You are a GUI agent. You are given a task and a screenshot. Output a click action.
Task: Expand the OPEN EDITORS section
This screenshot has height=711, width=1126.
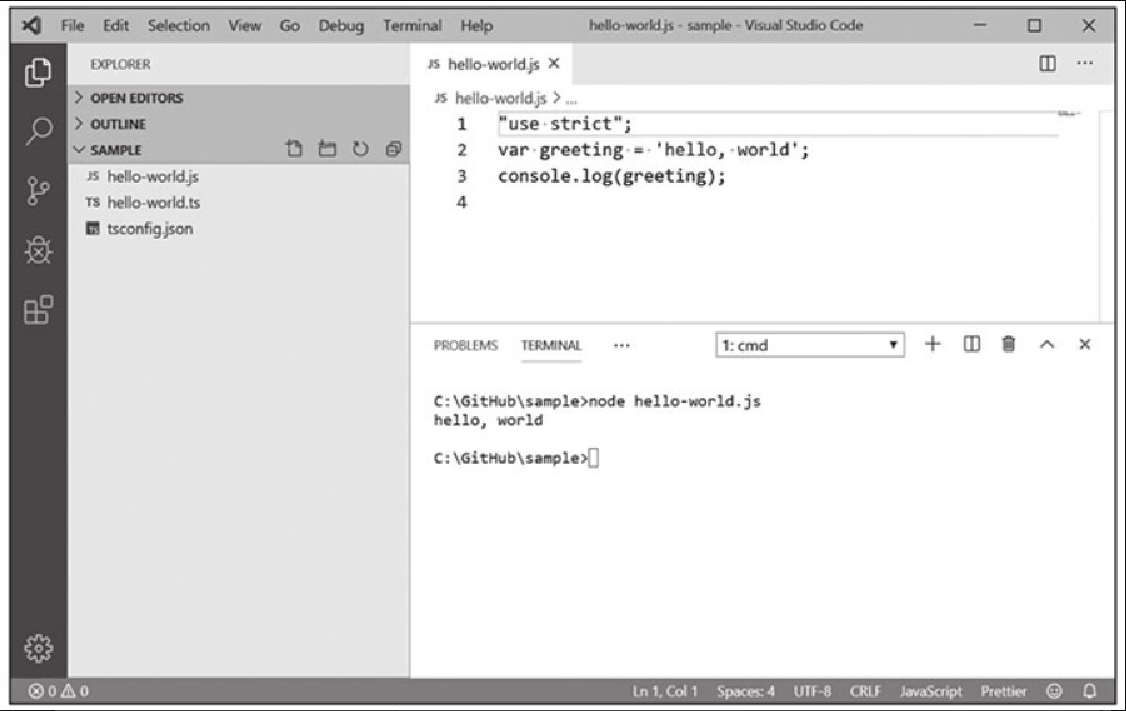coord(129,98)
